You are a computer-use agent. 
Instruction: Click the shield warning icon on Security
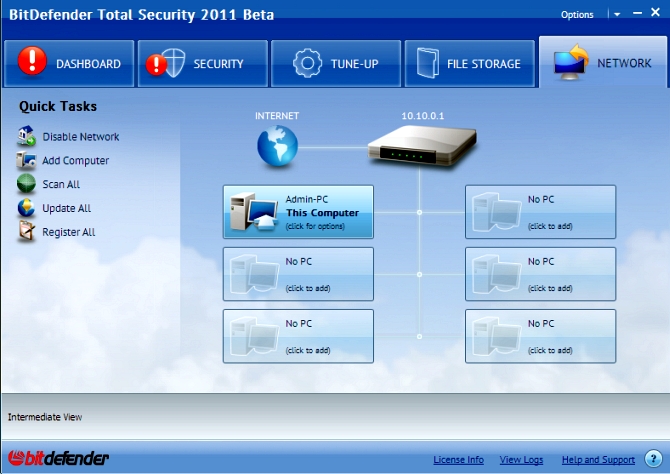pos(166,63)
